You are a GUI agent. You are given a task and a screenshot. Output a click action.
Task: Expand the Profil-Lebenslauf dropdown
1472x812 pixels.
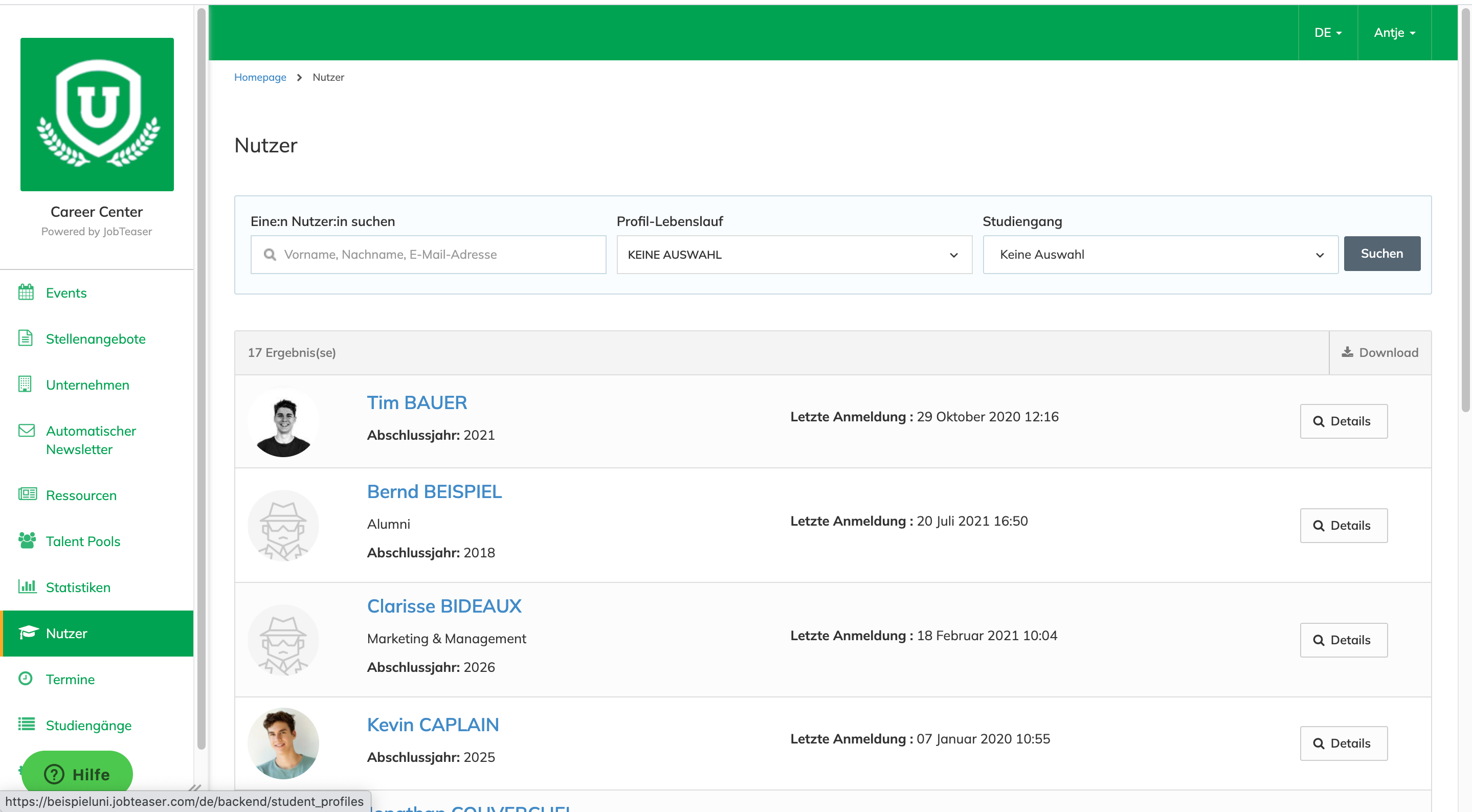pos(794,255)
